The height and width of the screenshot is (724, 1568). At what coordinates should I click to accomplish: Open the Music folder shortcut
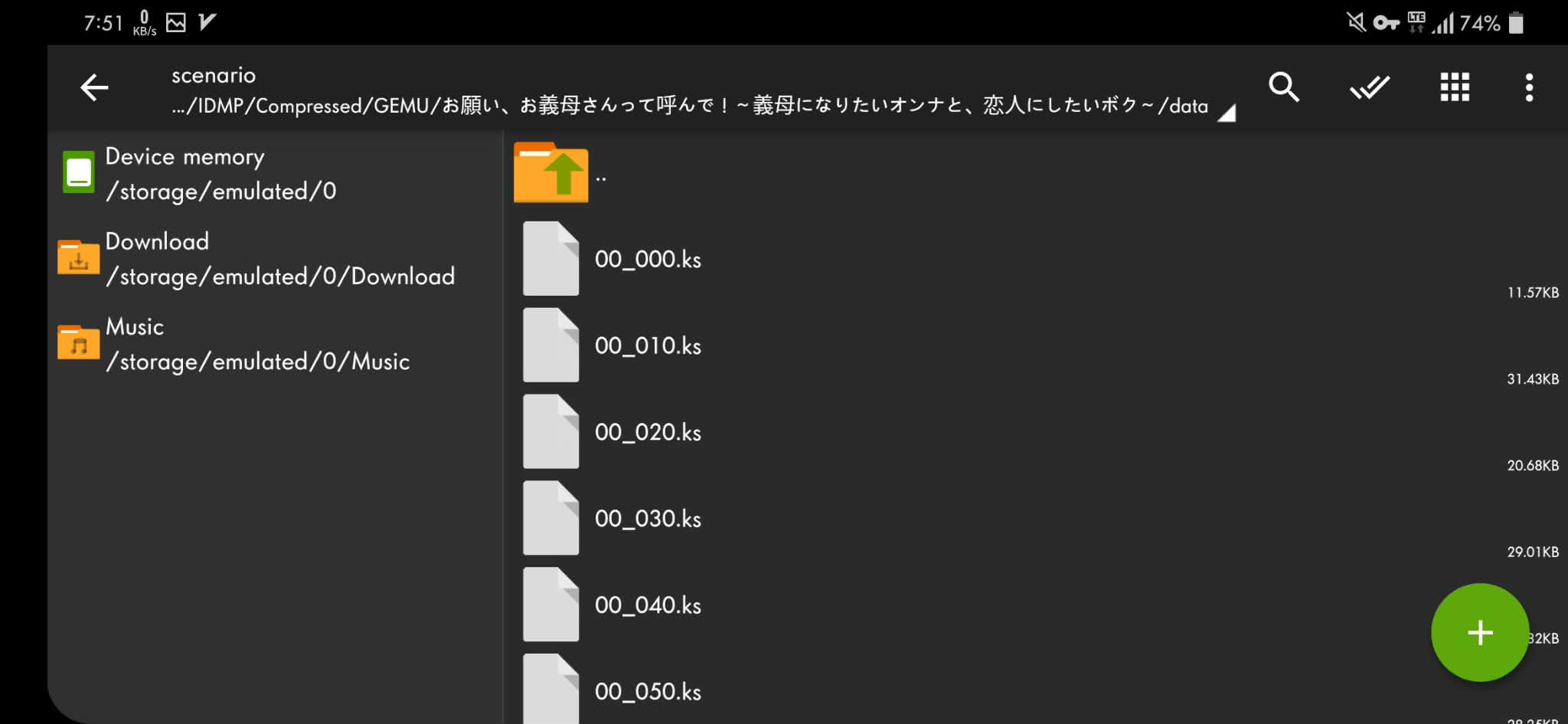coord(256,344)
